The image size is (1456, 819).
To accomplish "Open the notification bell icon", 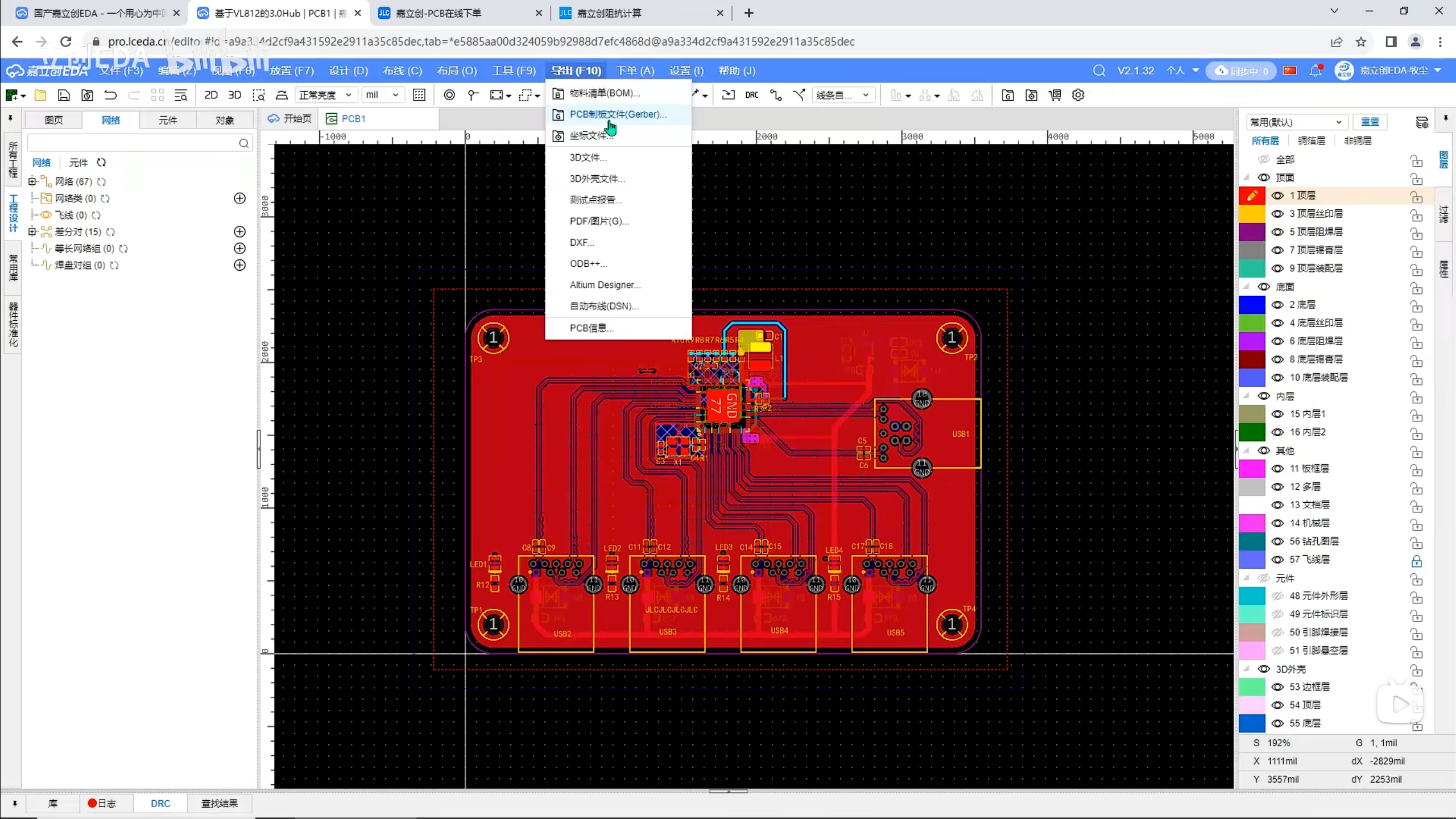I will 1315,71.
